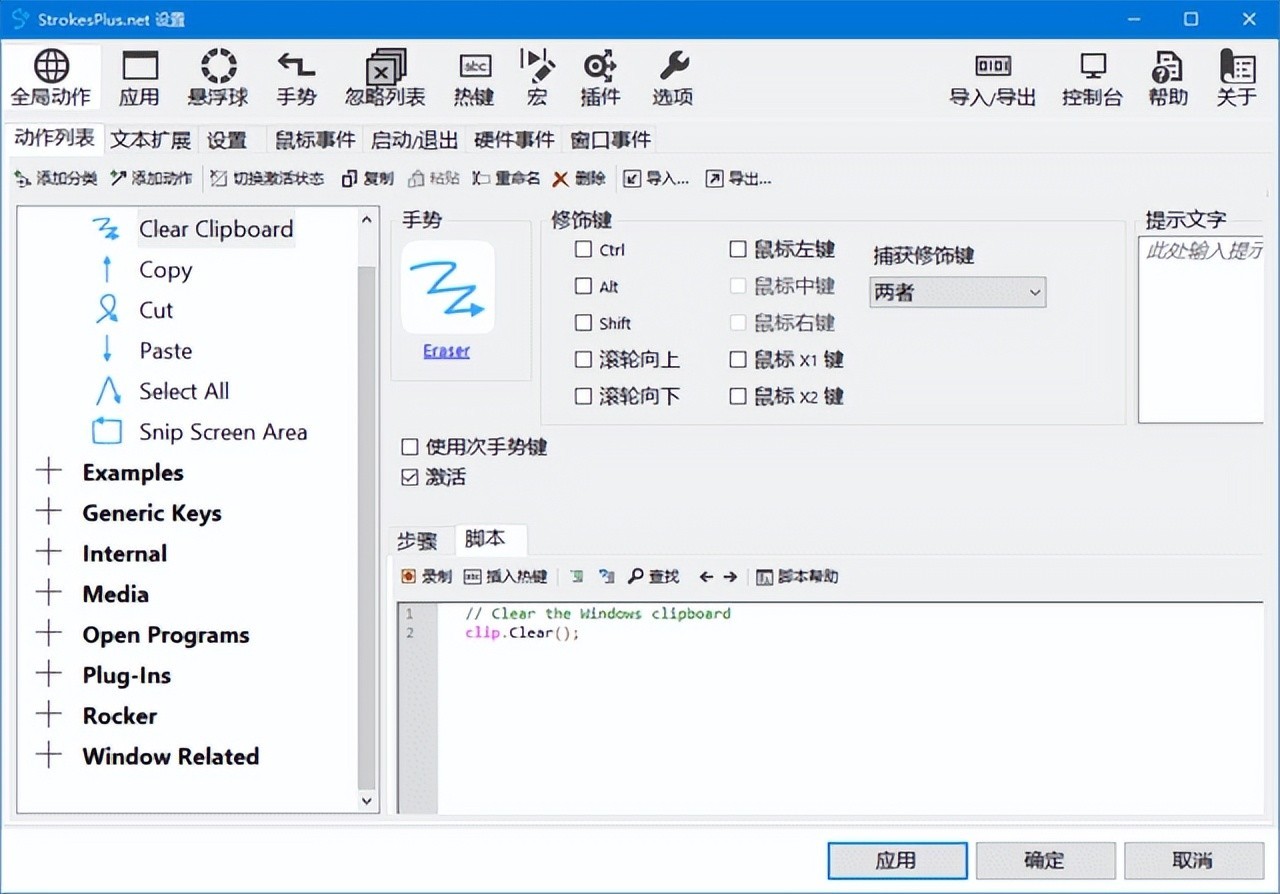Viewport: 1280px width, 894px height.
Task: Click 导入... in the action toolbar
Action: [657, 179]
